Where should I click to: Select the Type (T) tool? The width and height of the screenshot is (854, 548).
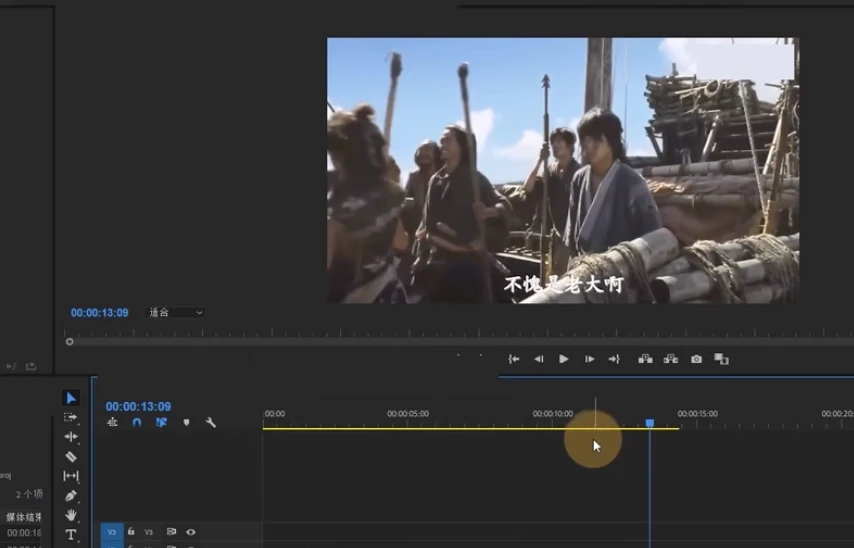coord(71,535)
